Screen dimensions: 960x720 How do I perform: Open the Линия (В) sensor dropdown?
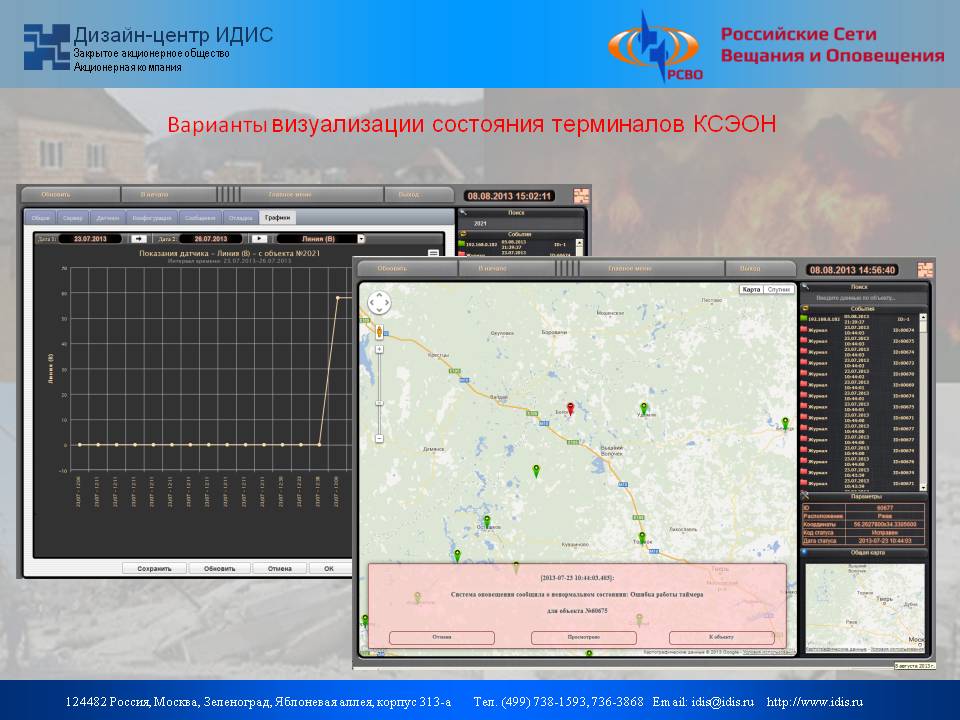(x=361, y=239)
